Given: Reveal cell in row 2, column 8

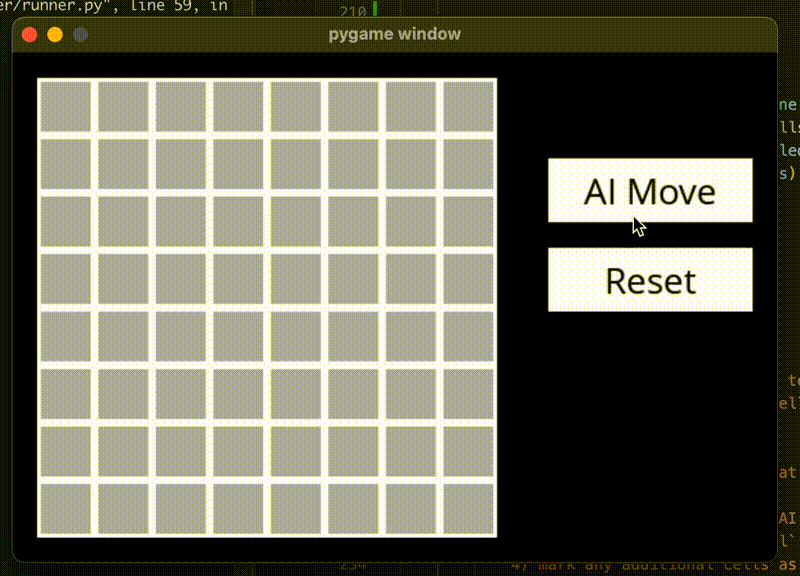Looking at the screenshot, I should [x=468, y=164].
